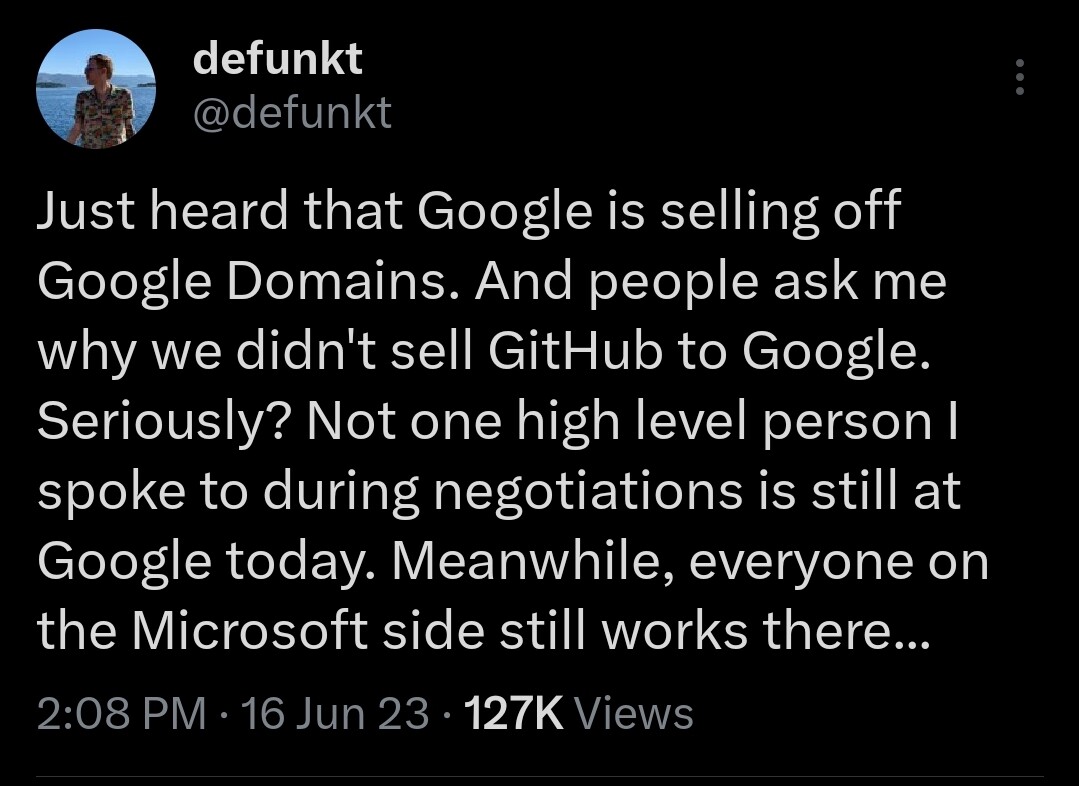Open profile via the circular avatar thumbnail
Viewport: 1079px width, 786px height.
coord(96,88)
